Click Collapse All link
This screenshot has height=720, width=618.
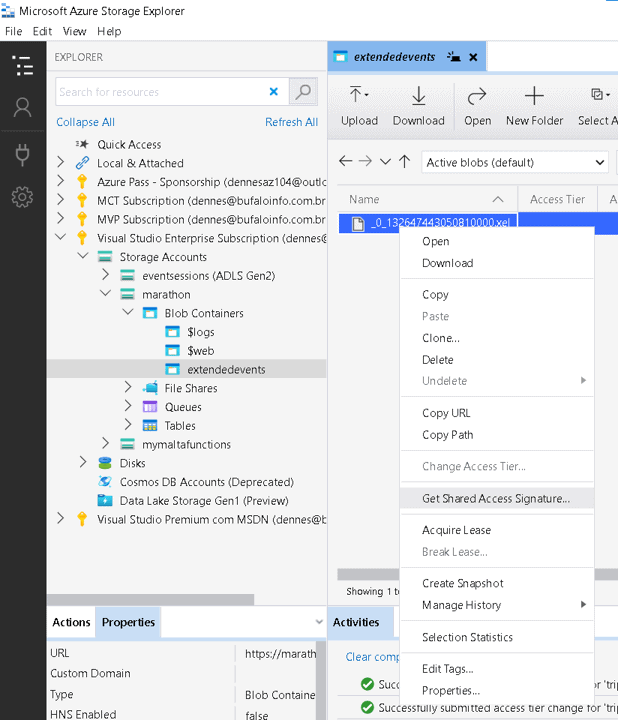[85, 122]
